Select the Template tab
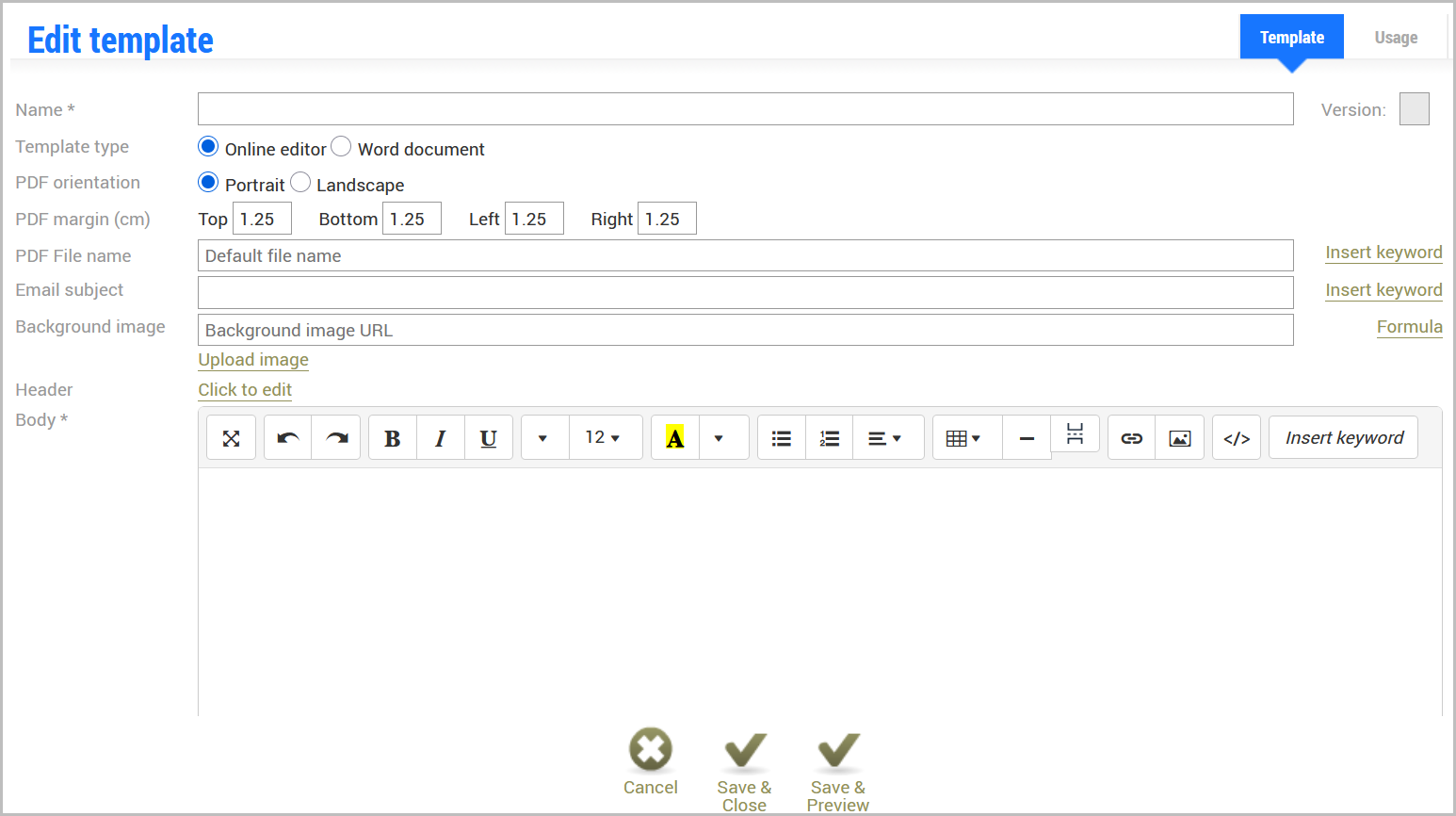 click(1292, 38)
